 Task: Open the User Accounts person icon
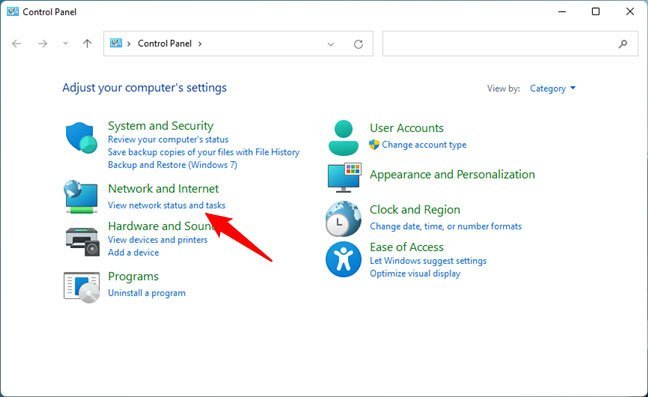click(x=343, y=138)
